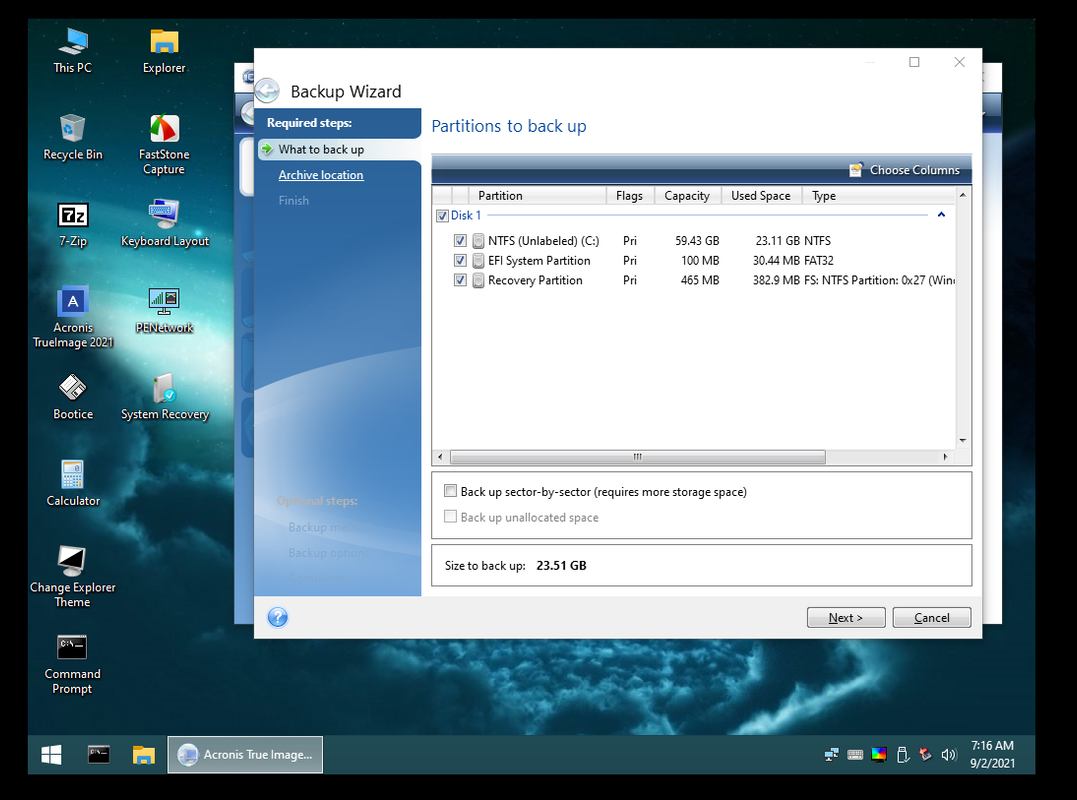The height and width of the screenshot is (800, 1077).
Task: Launch Acronis TrueImage 2021 desktop icon
Action: pos(73,317)
